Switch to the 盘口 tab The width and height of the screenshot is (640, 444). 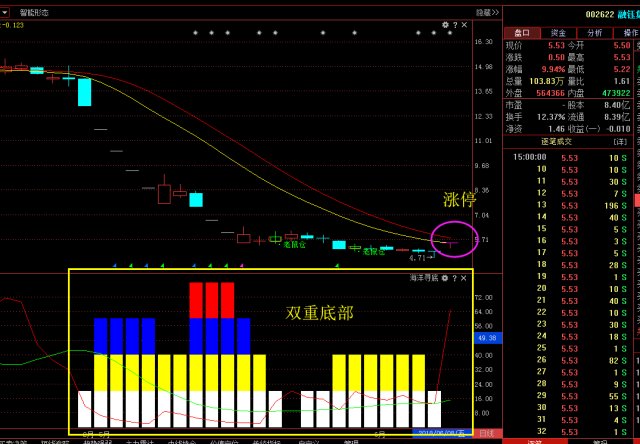tap(522, 33)
